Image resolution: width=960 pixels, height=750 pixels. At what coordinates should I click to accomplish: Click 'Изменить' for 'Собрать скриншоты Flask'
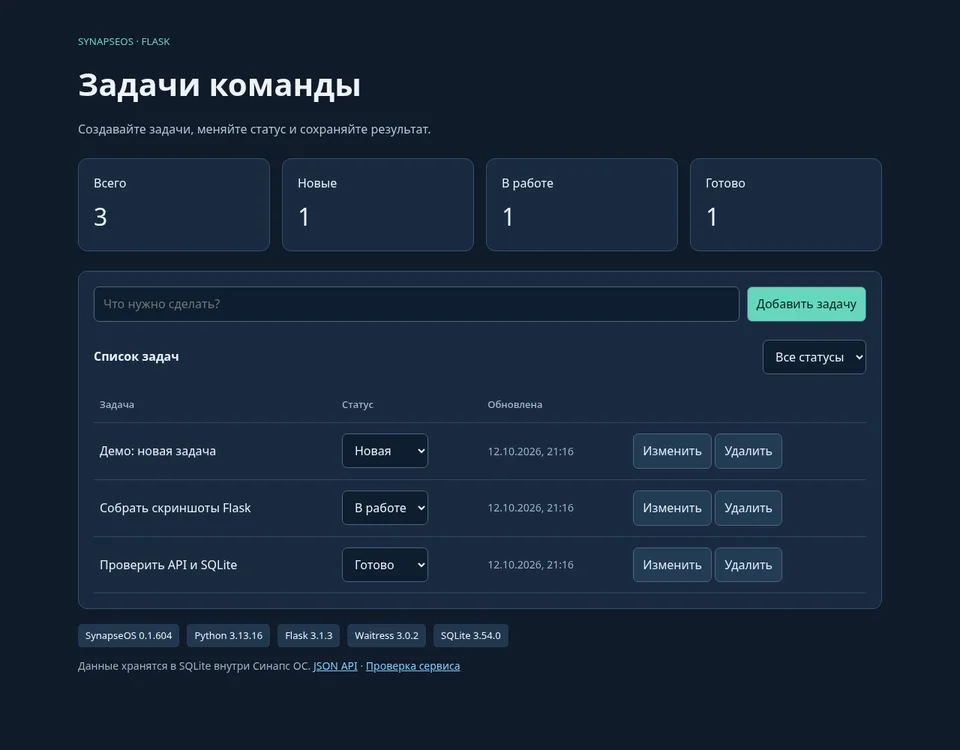[x=672, y=508]
